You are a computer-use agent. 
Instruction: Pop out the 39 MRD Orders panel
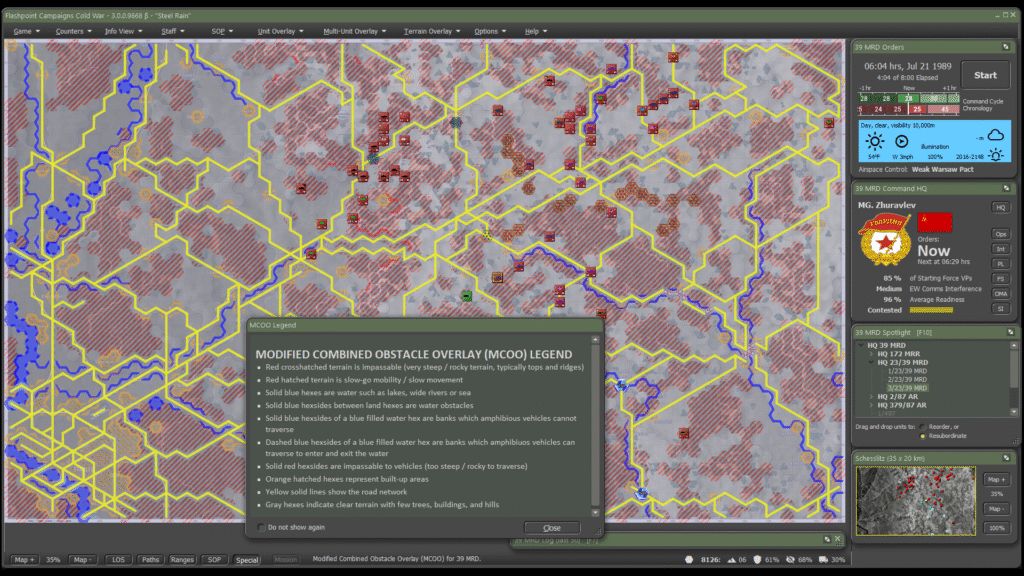(x=1006, y=46)
